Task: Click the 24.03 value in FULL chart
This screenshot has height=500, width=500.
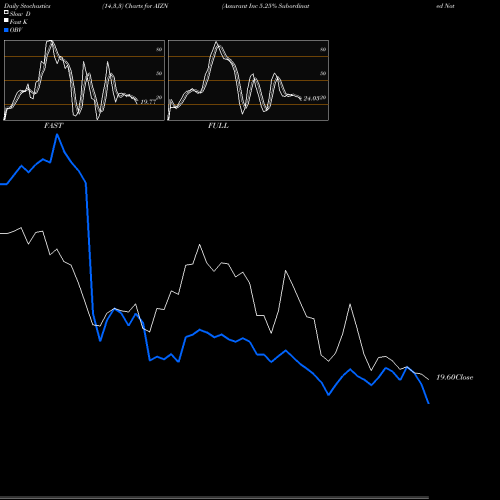Action: coord(311,99)
